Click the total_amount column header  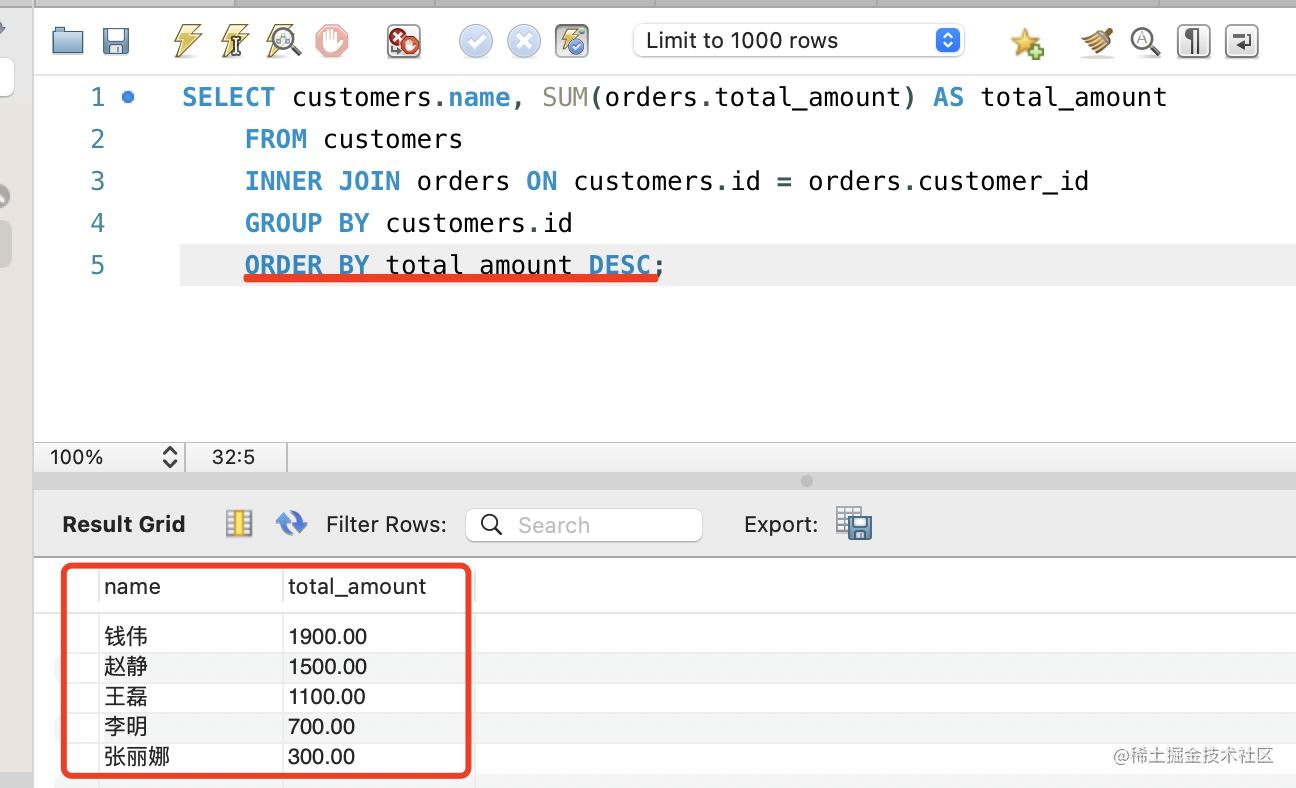coord(357,587)
